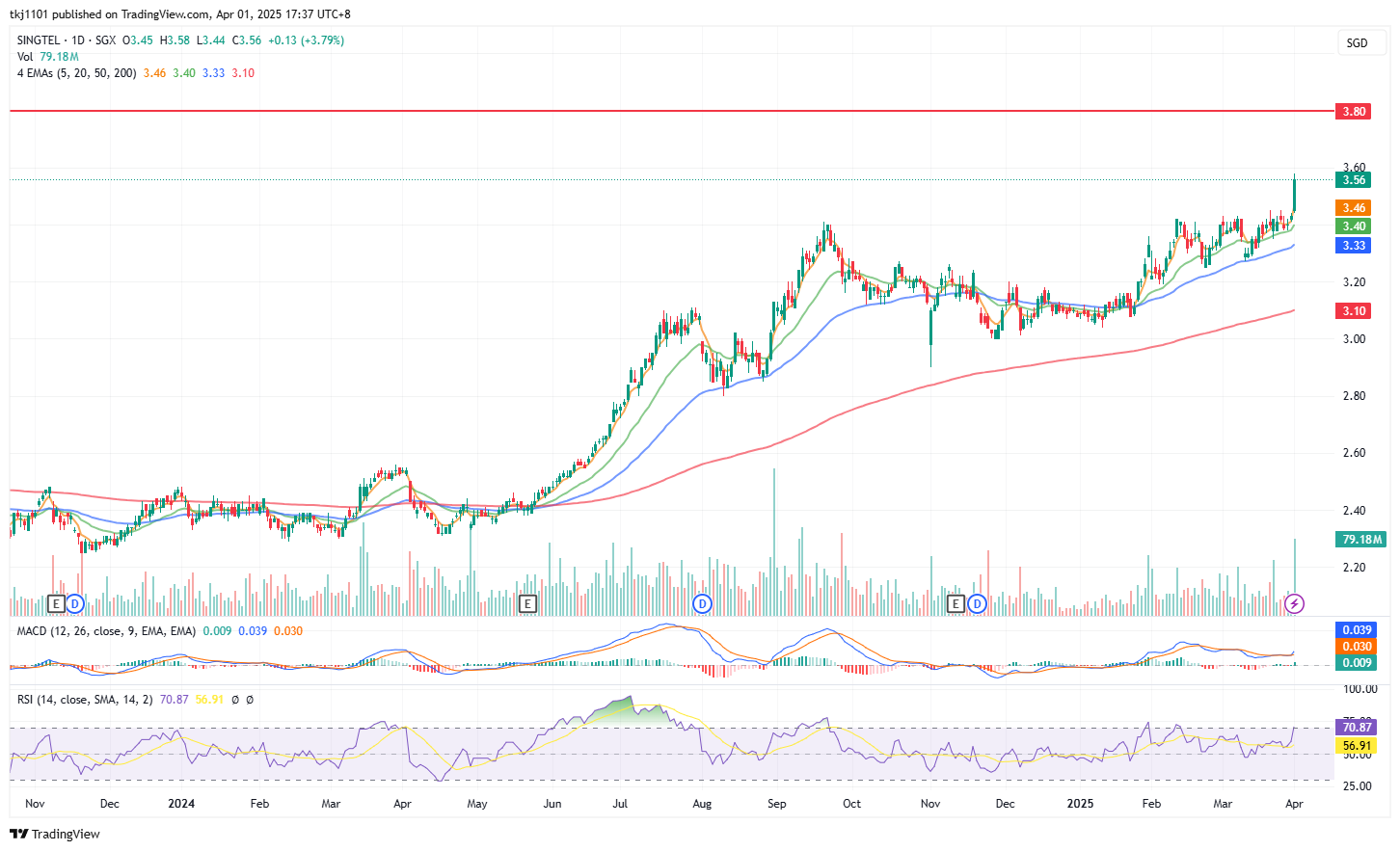1400x851 pixels.
Task: Click the 2024 label on the time axis
Action: tap(181, 804)
